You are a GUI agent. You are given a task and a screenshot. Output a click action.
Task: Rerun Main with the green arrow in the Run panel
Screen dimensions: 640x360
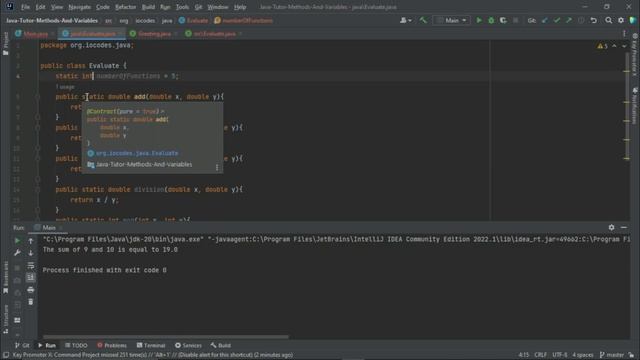(17, 241)
